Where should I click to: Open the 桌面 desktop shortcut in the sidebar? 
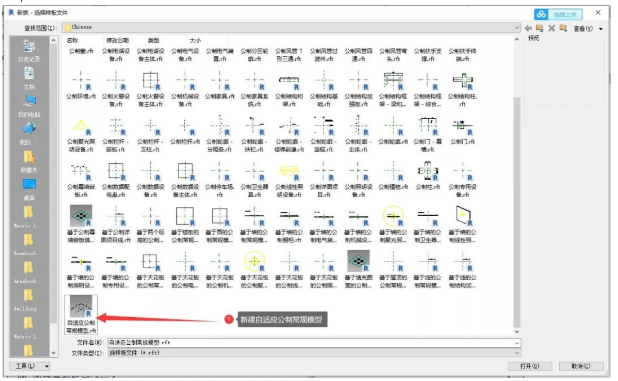[29, 190]
